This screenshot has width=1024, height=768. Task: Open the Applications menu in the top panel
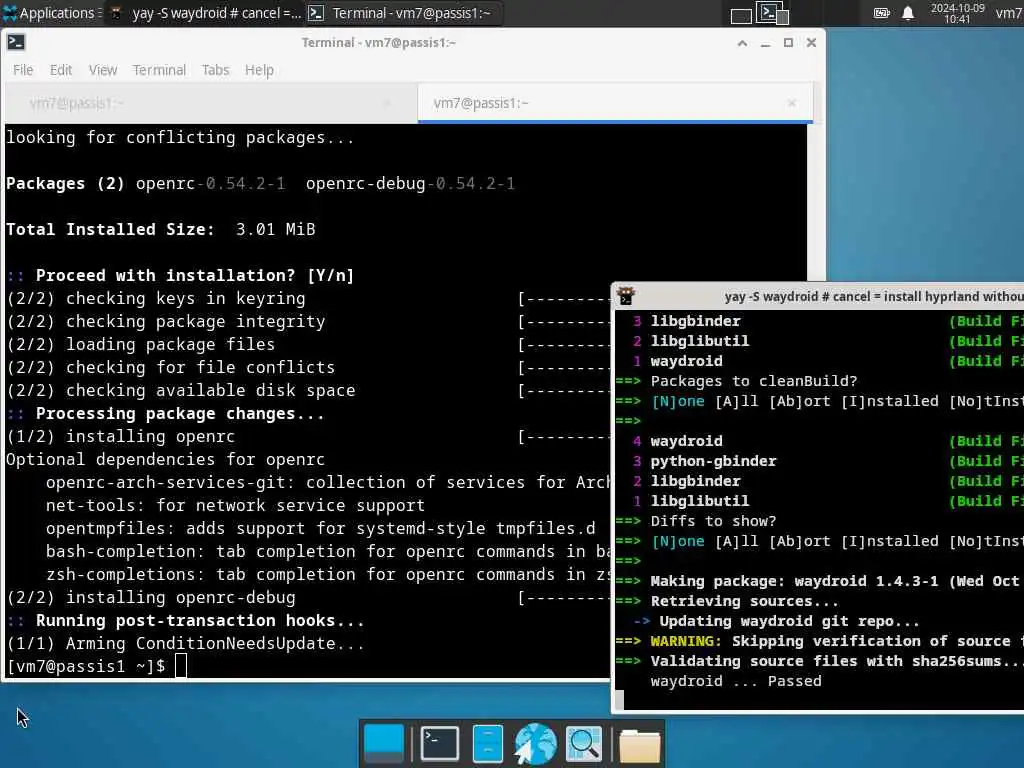tap(51, 13)
